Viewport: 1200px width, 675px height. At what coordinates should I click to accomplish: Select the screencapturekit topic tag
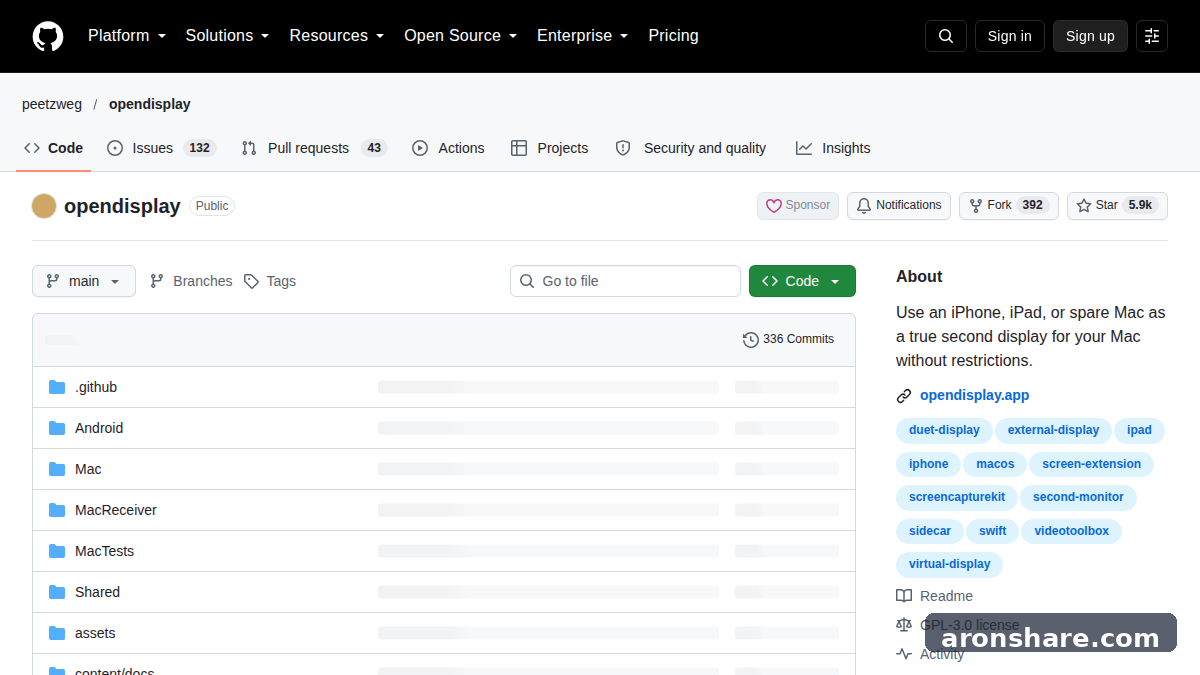tap(957, 497)
